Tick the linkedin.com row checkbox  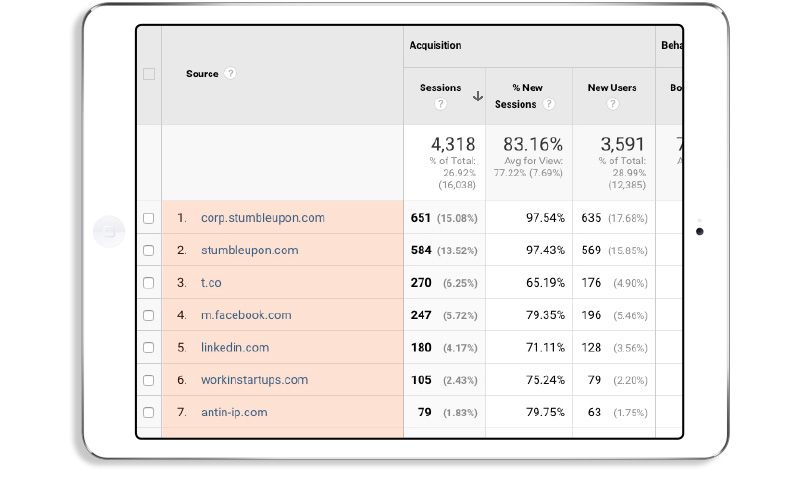[148, 347]
